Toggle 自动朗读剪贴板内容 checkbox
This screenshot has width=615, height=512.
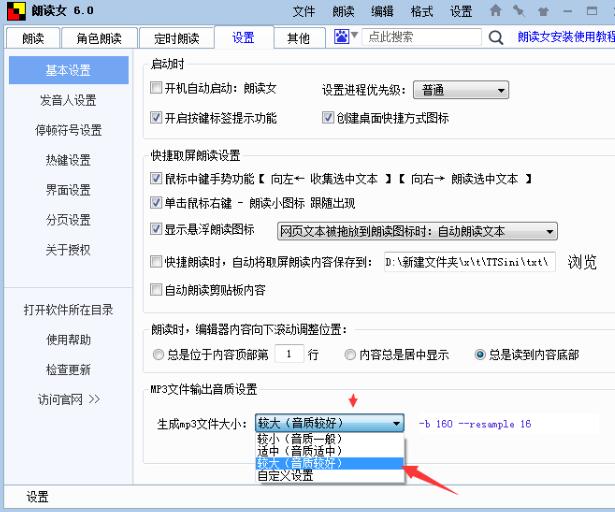pos(156,290)
